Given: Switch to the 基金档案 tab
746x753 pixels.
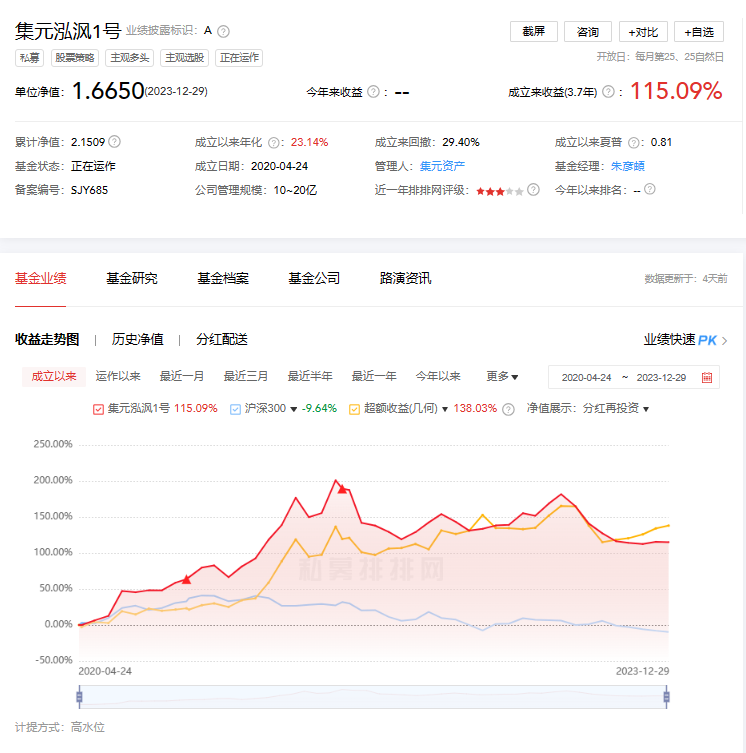Looking at the screenshot, I should (x=223, y=279).
